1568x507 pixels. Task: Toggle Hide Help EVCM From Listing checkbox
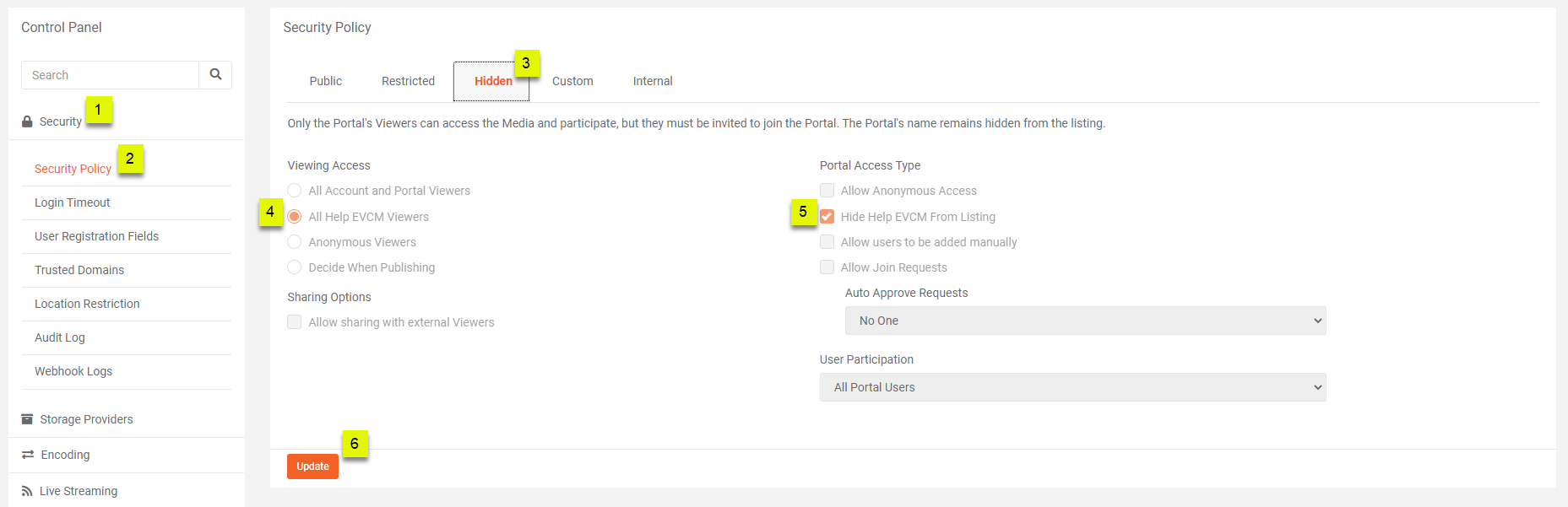[x=827, y=217]
